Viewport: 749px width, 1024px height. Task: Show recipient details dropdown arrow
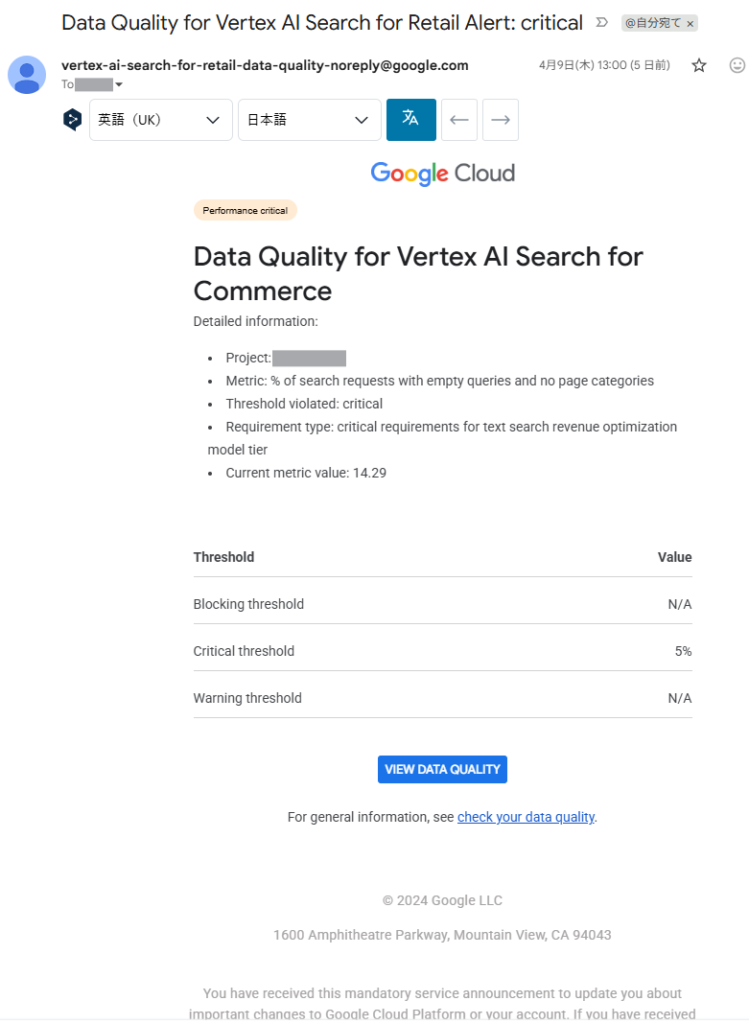click(119, 84)
